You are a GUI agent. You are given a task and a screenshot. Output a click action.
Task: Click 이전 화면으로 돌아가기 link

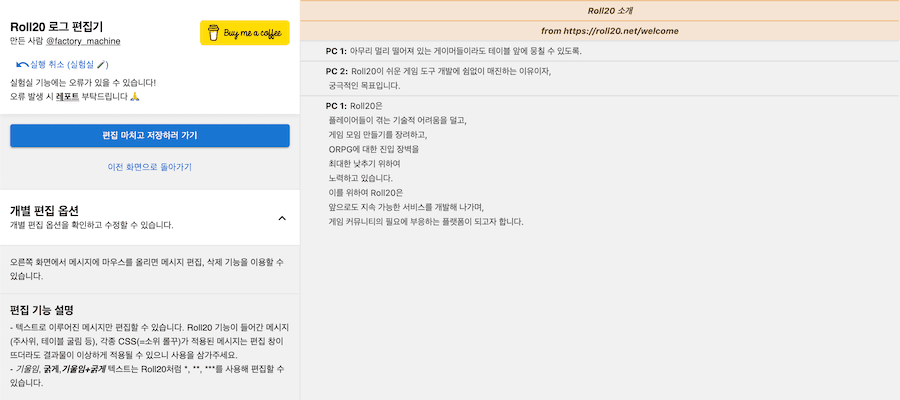[x=150, y=167]
